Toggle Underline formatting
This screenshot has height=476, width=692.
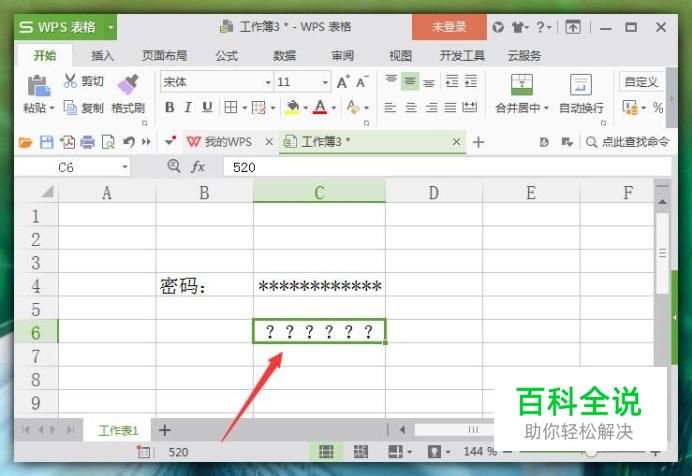pos(207,107)
